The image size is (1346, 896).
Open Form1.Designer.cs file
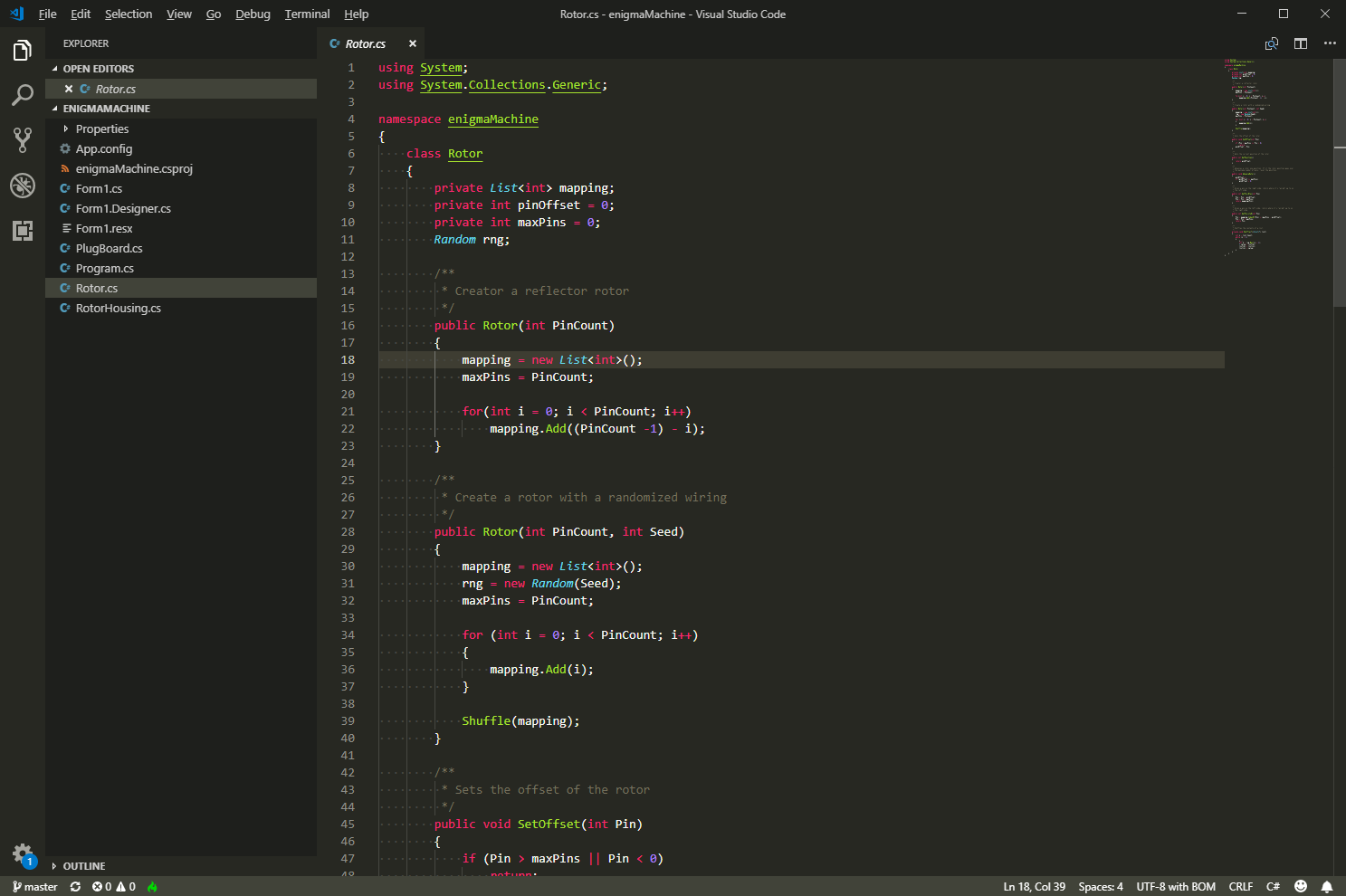181,209
